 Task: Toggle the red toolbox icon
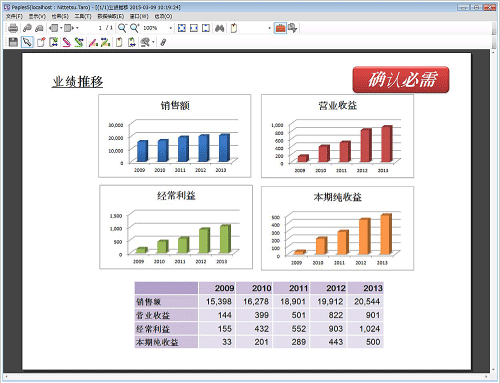[x=280, y=28]
